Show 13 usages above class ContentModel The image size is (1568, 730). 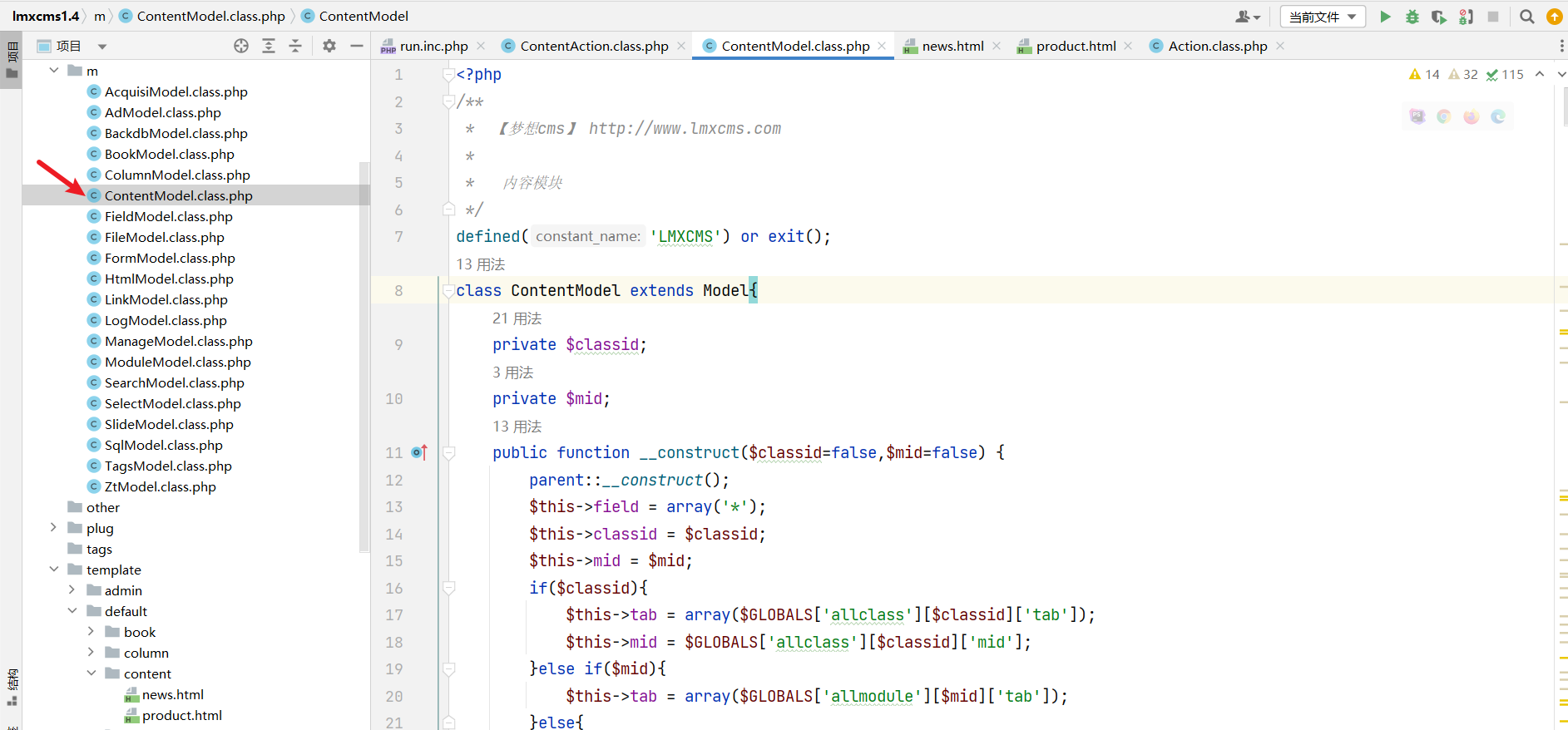[x=481, y=264]
